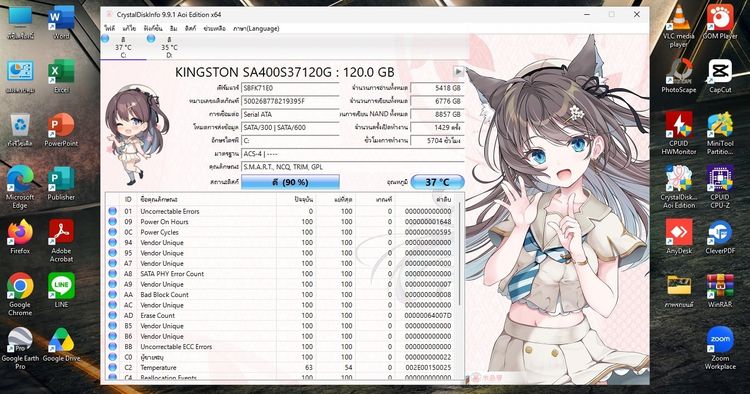The image size is (750, 394).
Task: Select the Serial ATA interface field
Action: [x=290, y=114]
